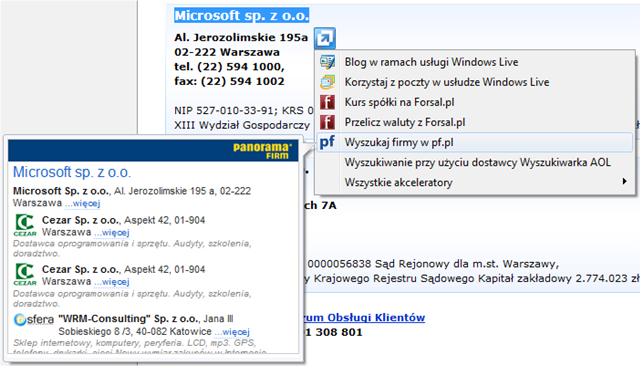Click the Windows Live mail icon

tap(327, 82)
